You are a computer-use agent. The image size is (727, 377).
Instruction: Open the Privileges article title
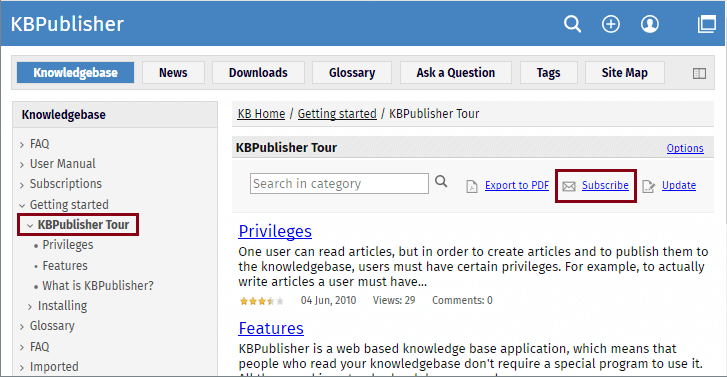(275, 231)
